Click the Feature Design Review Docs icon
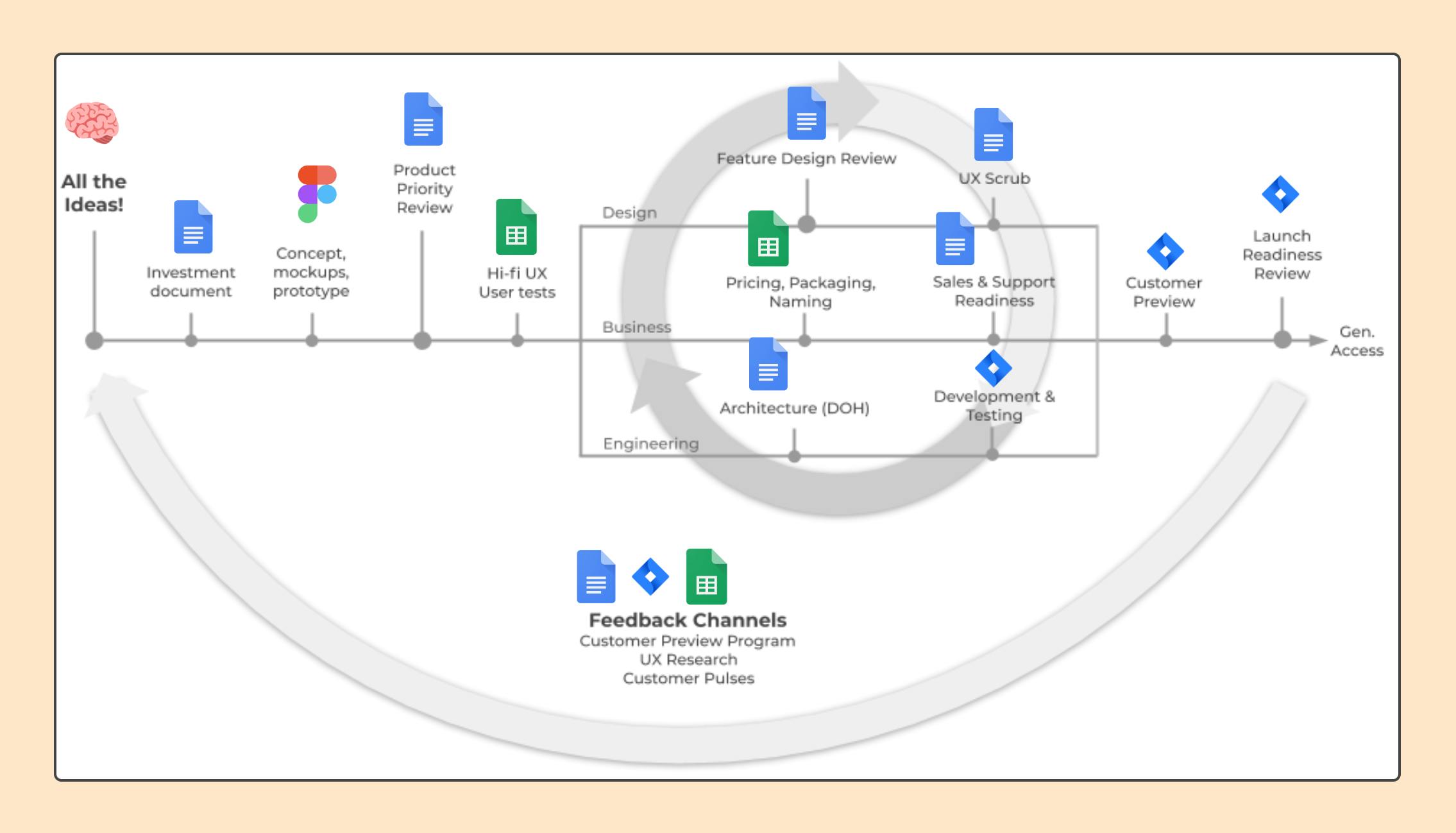The width and height of the screenshot is (1456, 833). pyautogui.click(x=806, y=114)
